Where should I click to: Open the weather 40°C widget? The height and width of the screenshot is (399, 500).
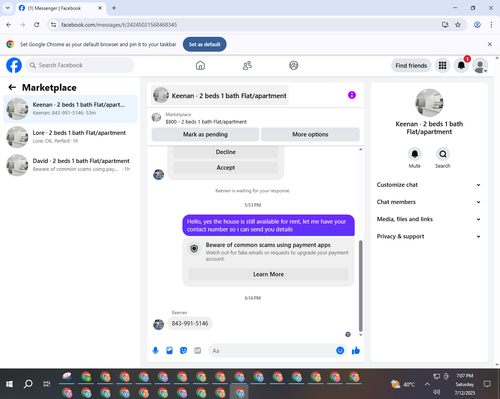pos(403,384)
